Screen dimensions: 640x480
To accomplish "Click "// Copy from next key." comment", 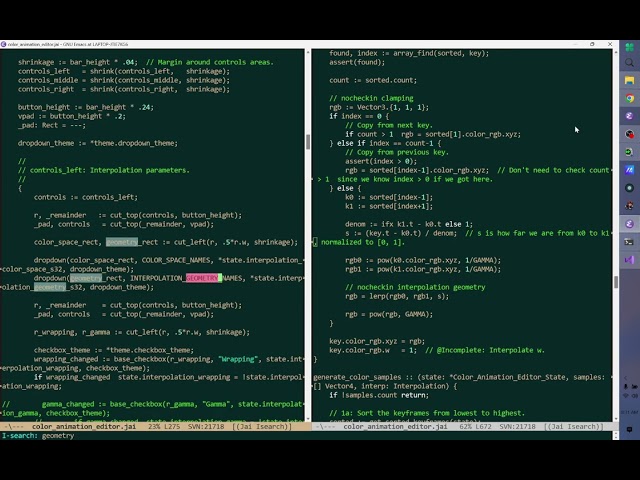I will point(389,125).
